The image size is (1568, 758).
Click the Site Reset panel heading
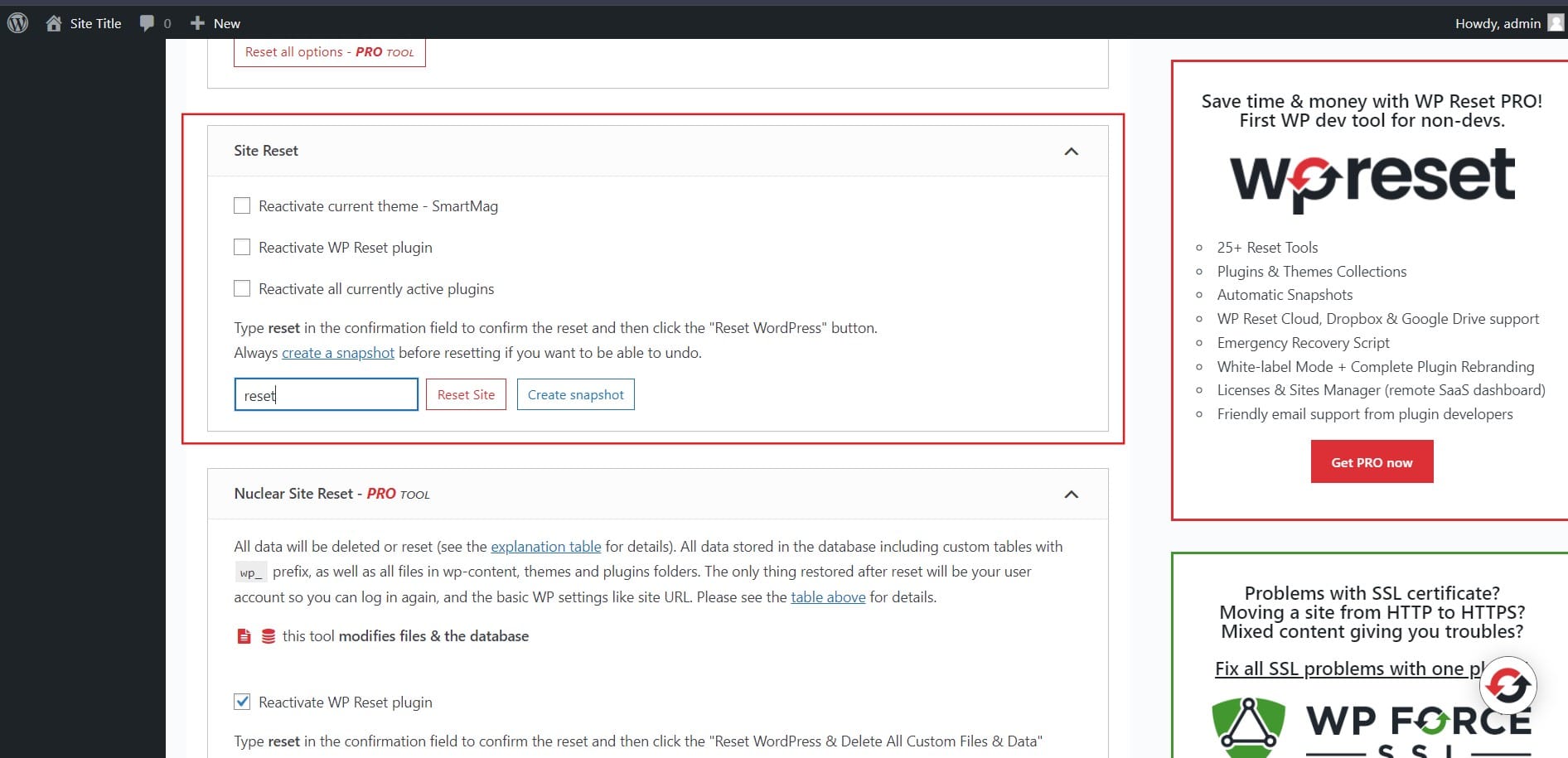coord(266,151)
